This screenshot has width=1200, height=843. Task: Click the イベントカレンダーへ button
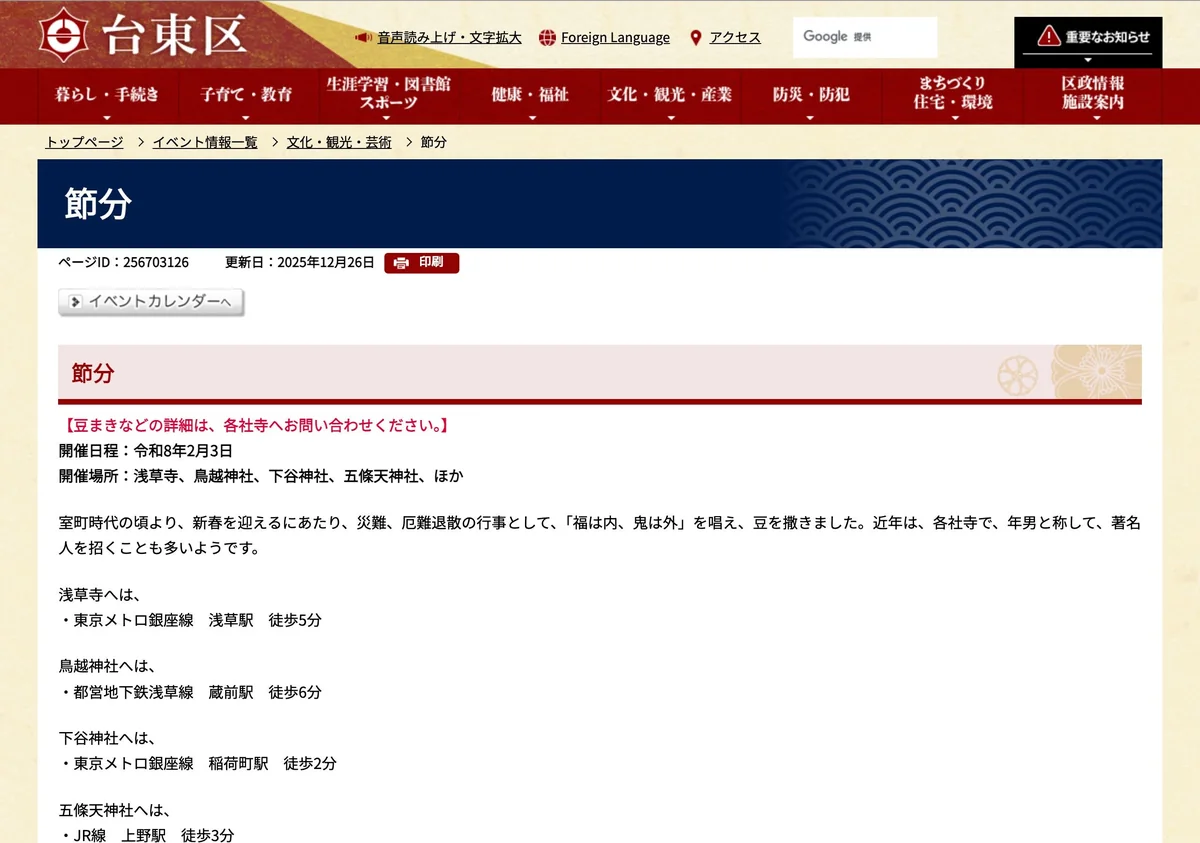coord(151,302)
